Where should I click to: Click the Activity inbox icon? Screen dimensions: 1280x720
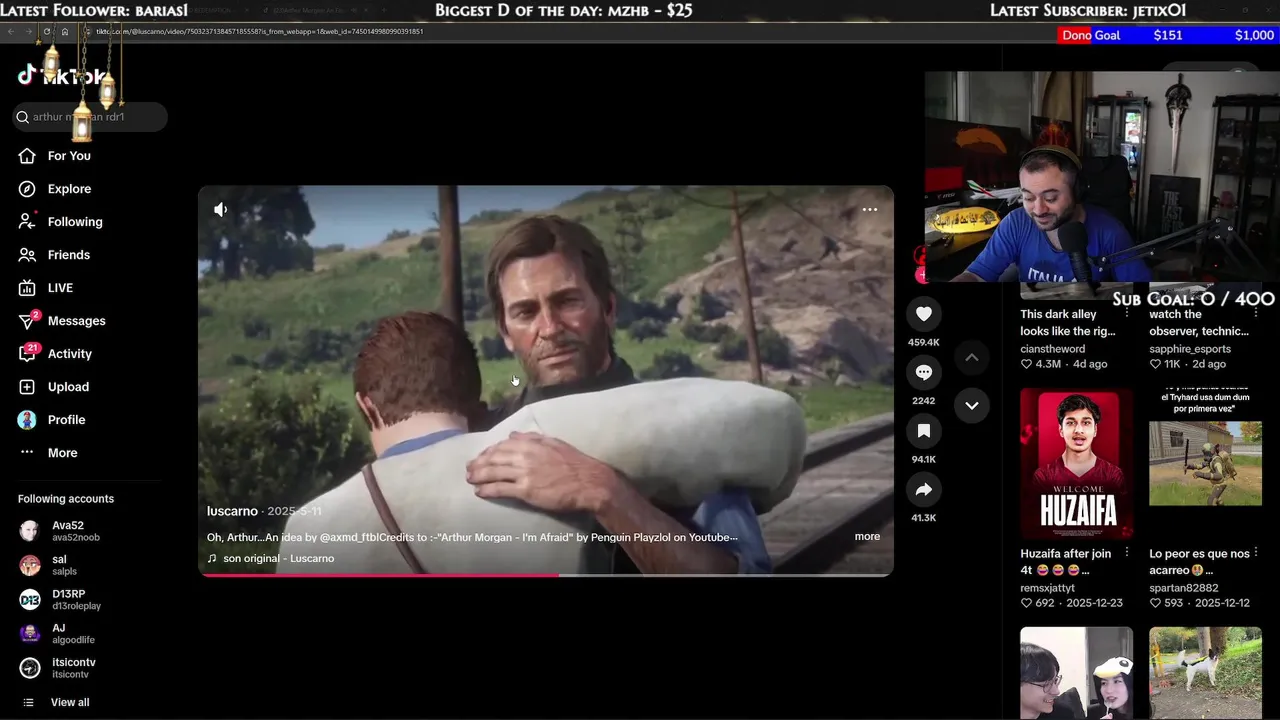(x=28, y=354)
